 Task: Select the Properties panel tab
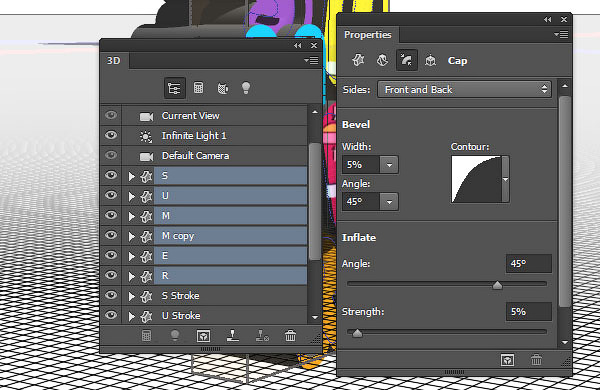pyautogui.click(x=368, y=35)
